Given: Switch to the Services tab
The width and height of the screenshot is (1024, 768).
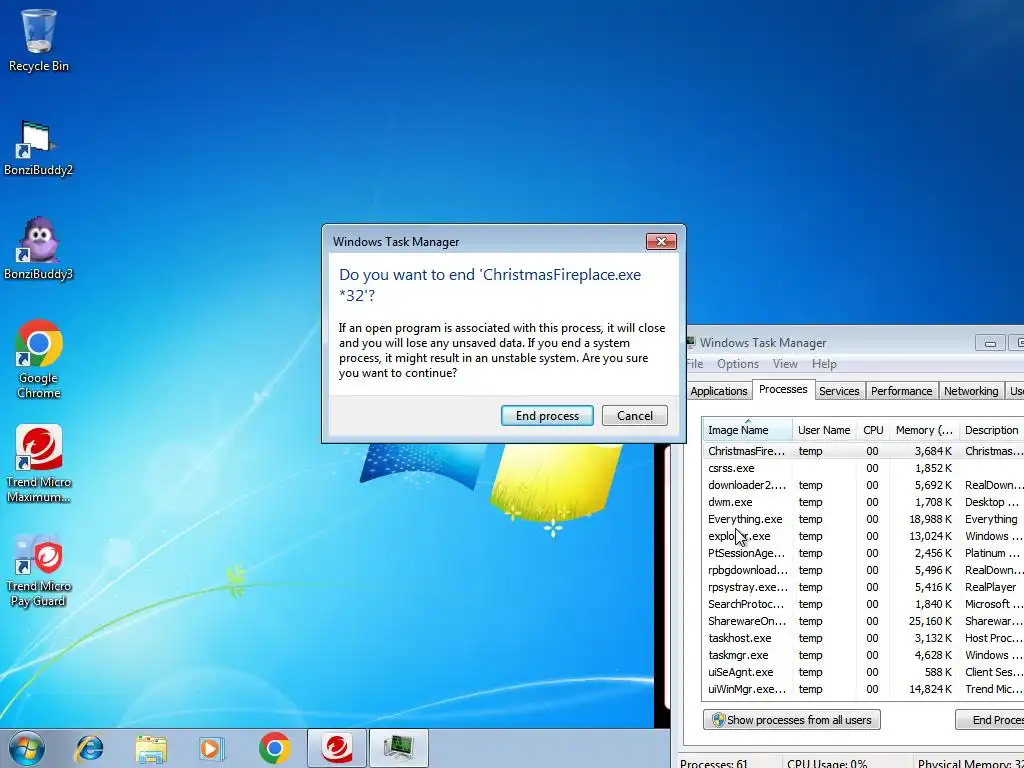Looking at the screenshot, I should 839,391.
